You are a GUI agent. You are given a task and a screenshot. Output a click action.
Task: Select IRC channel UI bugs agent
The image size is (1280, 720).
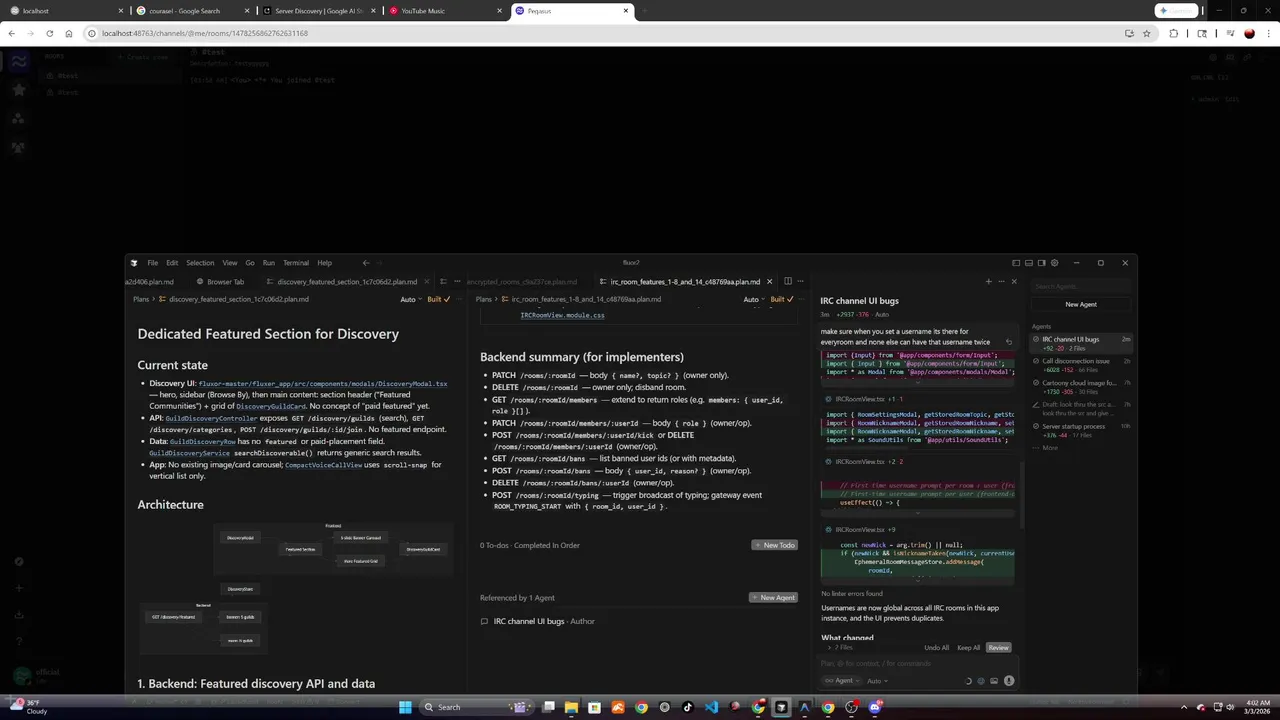pyautogui.click(x=1081, y=343)
